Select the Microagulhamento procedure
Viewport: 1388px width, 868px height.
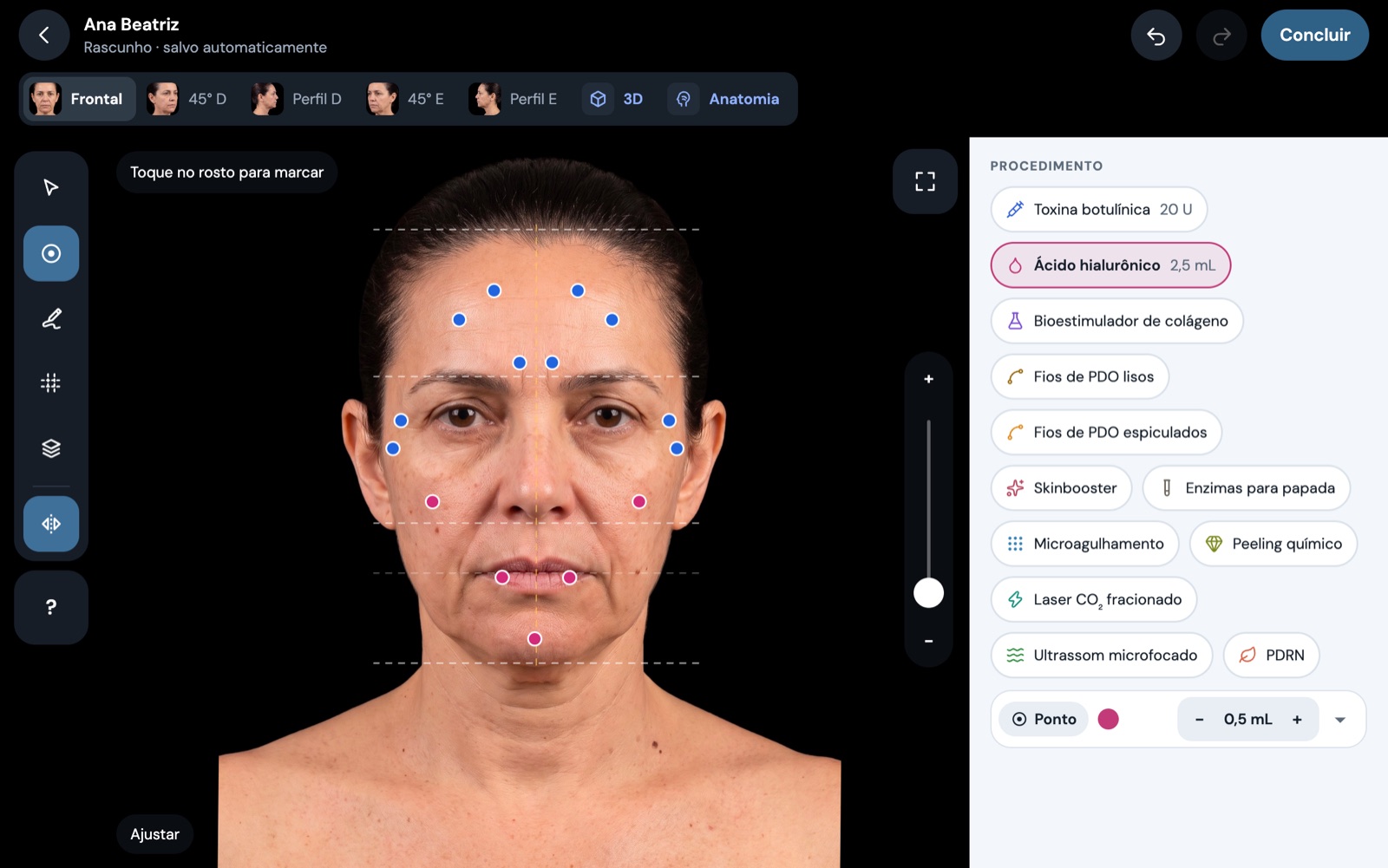click(x=1085, y=544)
